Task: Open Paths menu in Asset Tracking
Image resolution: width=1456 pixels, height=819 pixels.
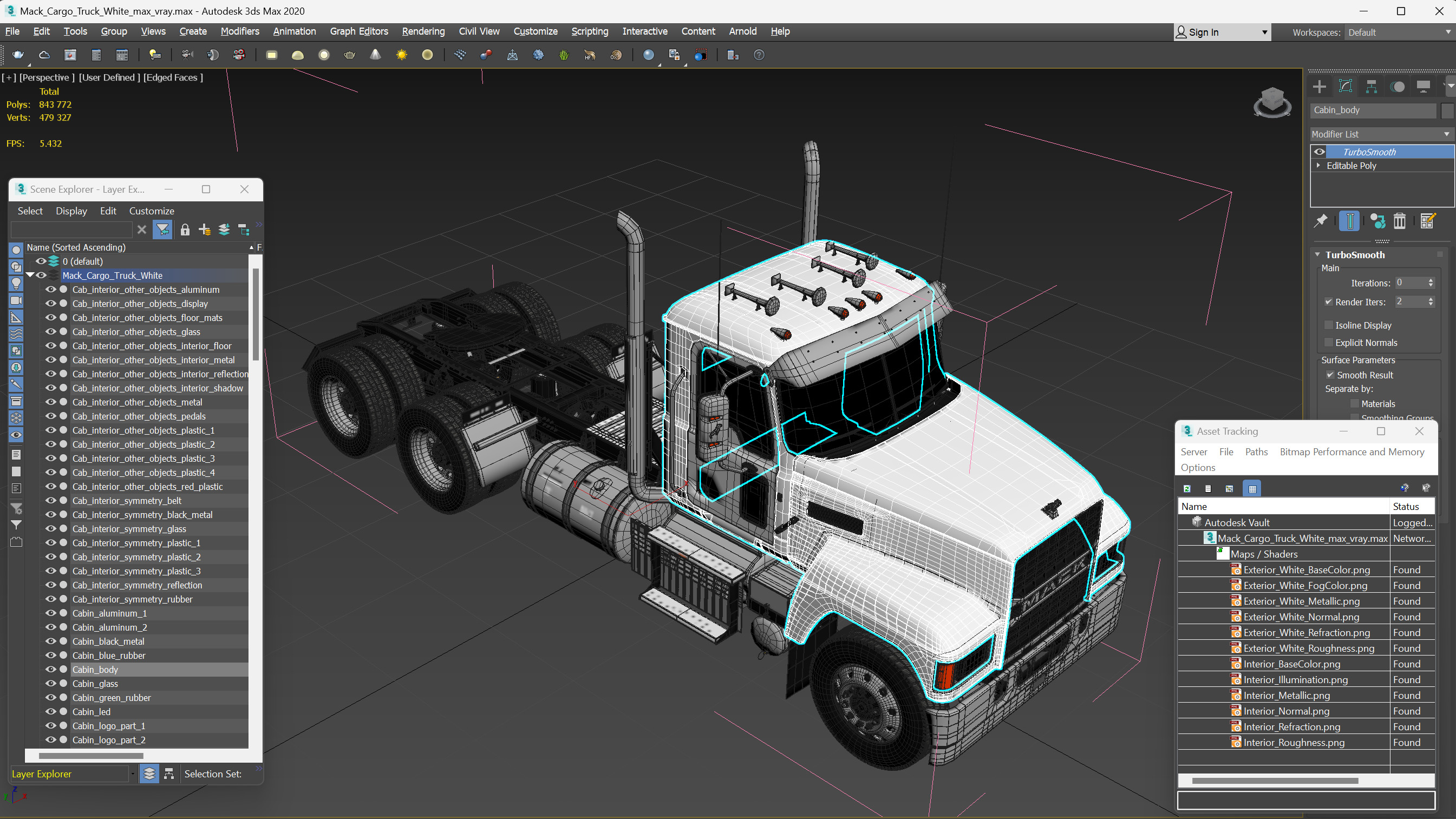Action: tap(1256, 451)
